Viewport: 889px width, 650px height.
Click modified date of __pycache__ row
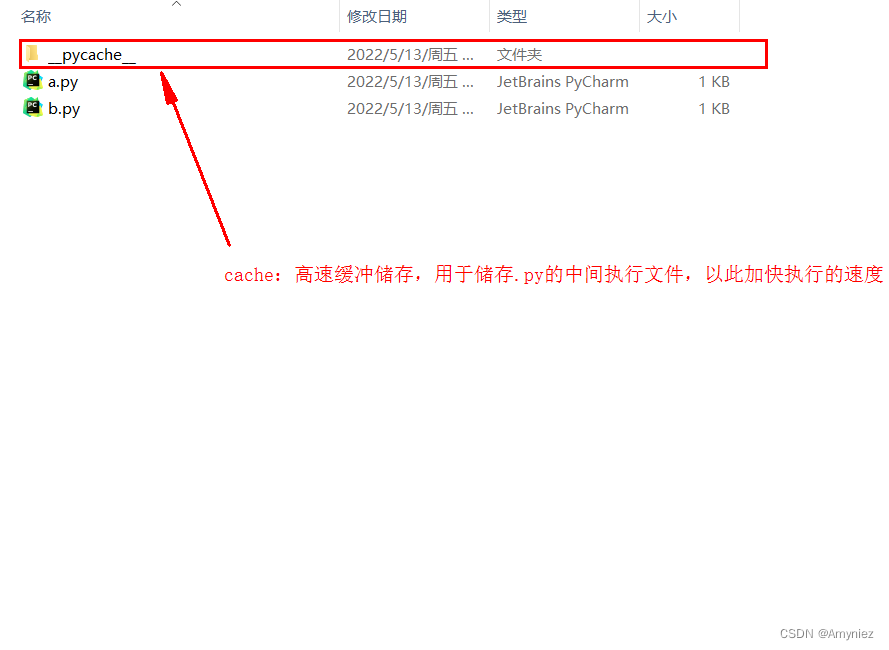410,54
